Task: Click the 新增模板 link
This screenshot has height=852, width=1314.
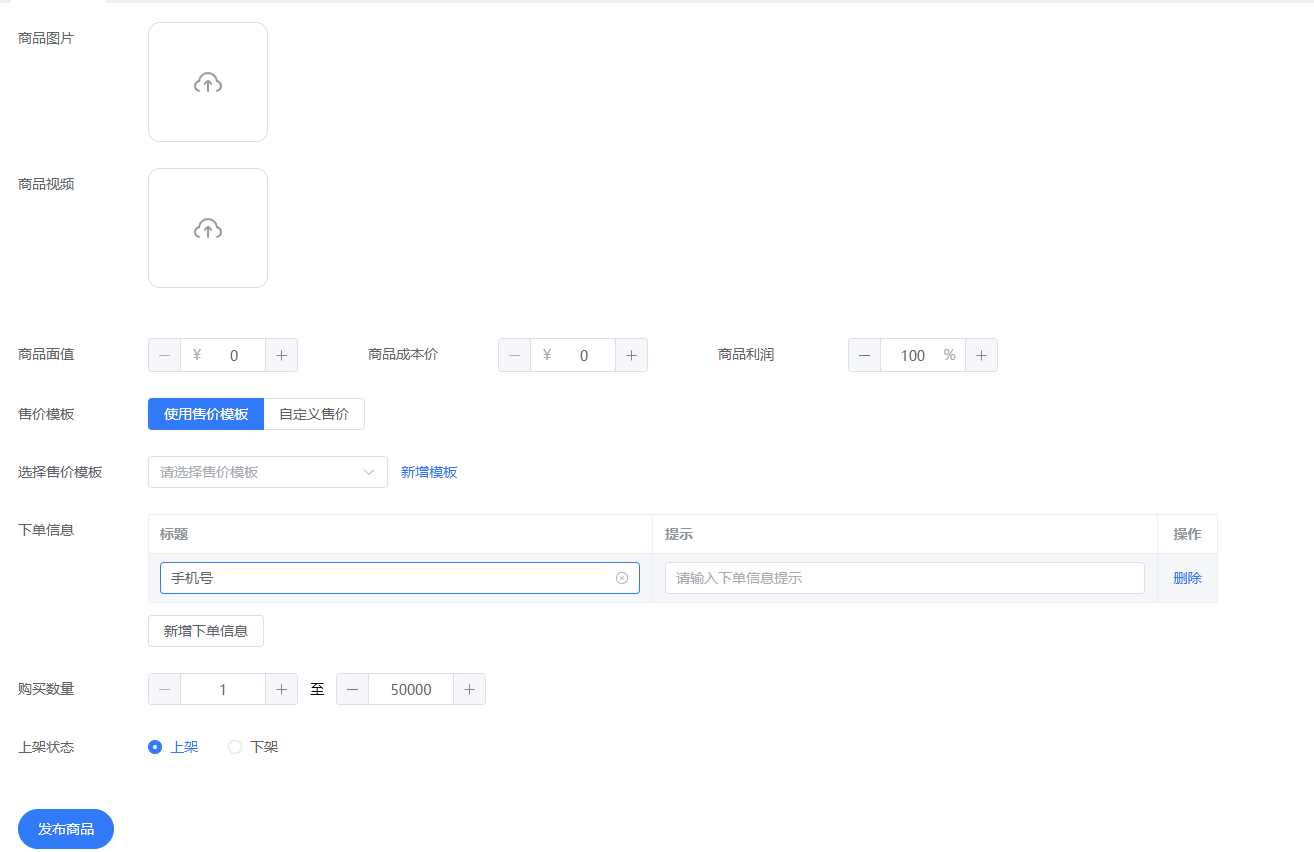Action: (429, 472)
